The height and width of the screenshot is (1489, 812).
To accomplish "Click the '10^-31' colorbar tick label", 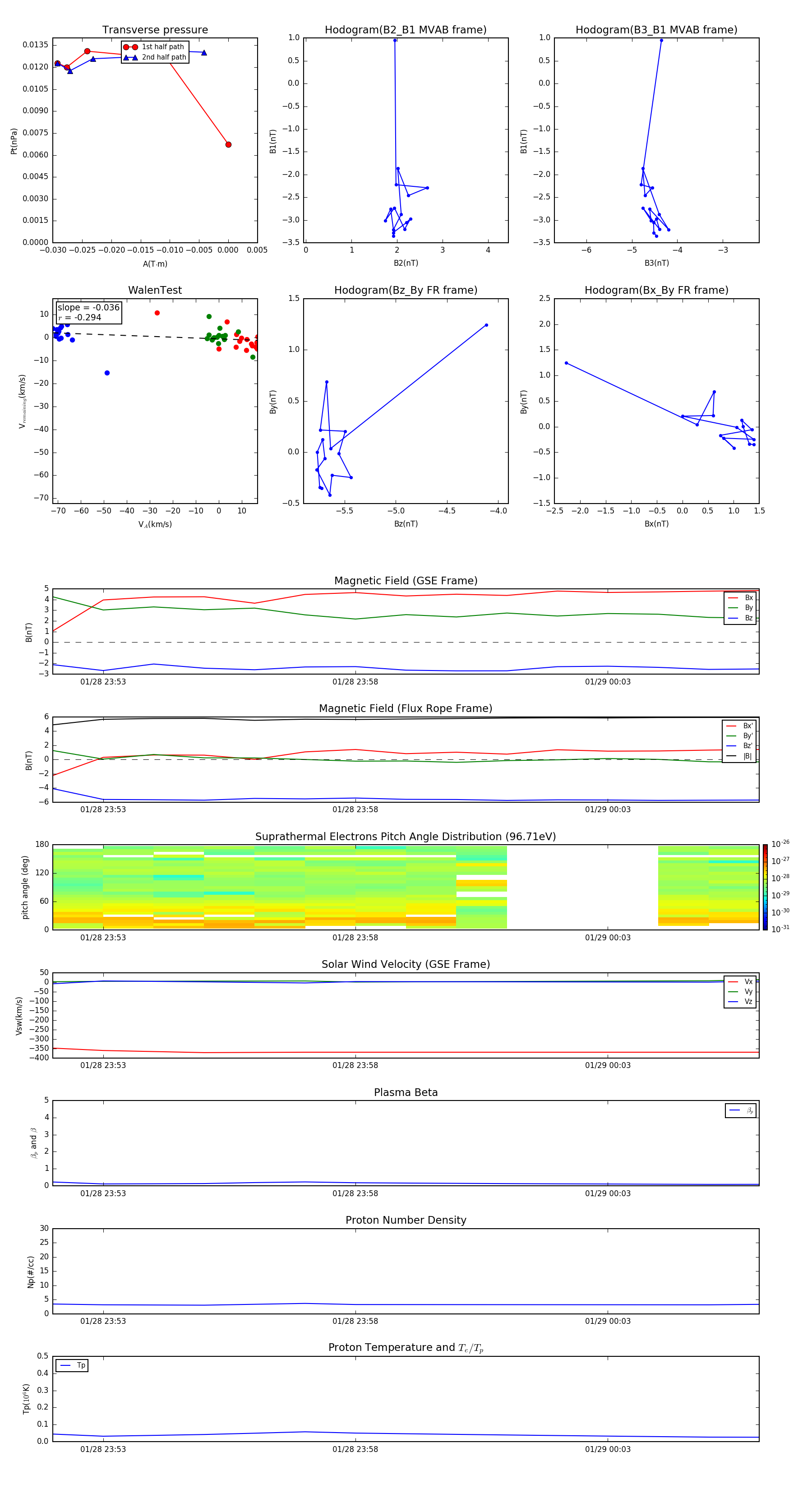I will [780, 929].
